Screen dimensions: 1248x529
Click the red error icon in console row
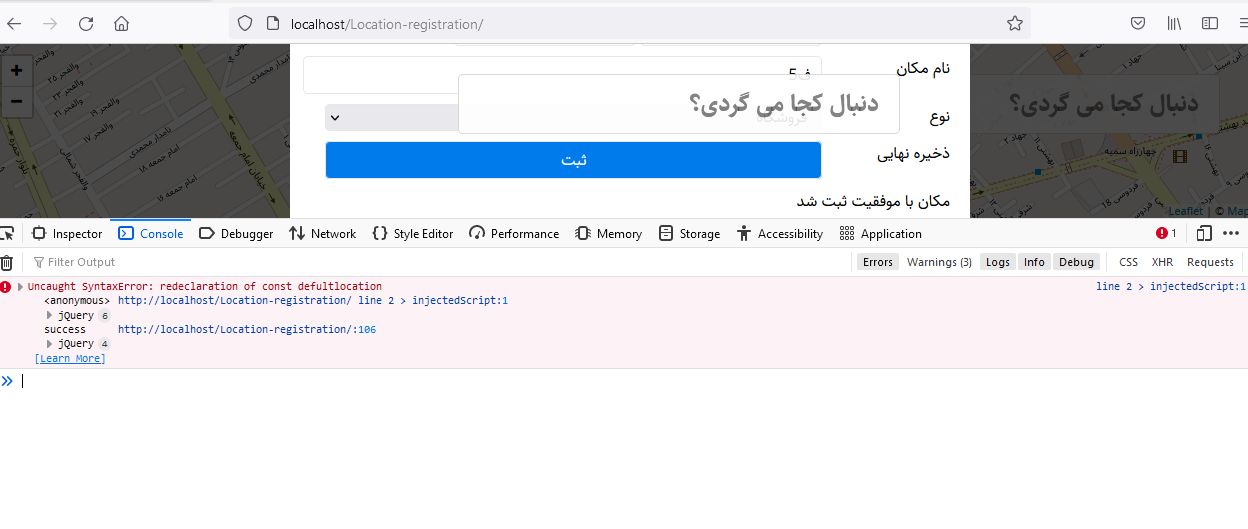(x=6, y=287)
